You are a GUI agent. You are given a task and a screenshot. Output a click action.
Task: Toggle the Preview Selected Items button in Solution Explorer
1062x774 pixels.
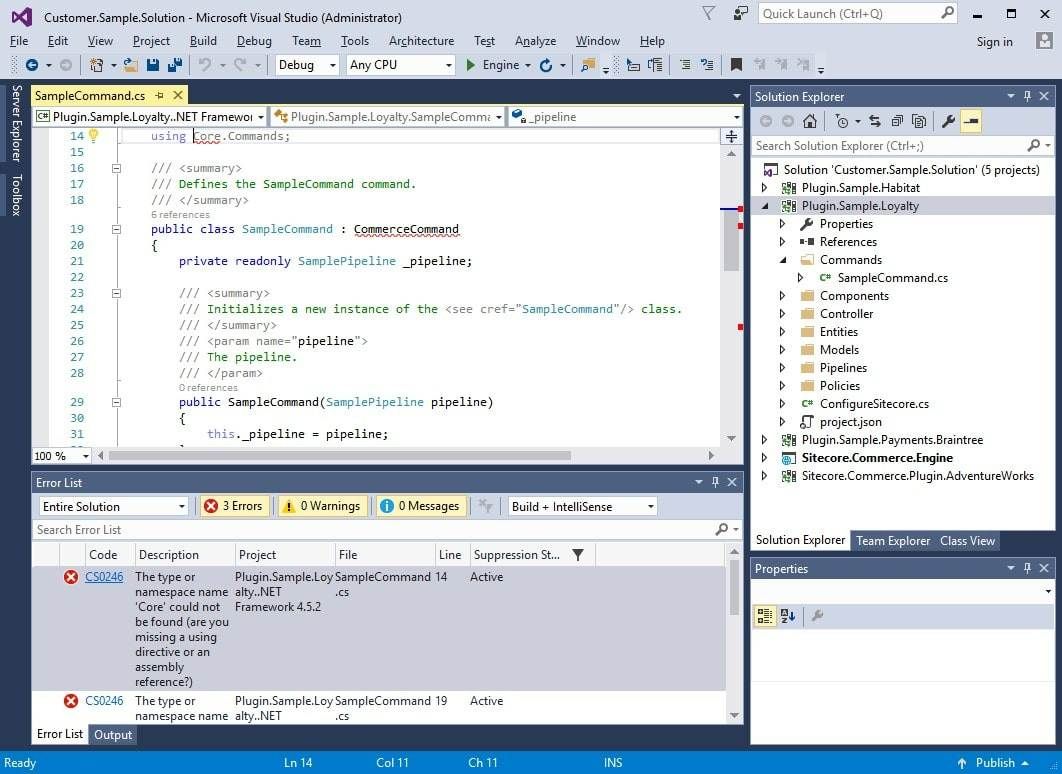(971, 121)
